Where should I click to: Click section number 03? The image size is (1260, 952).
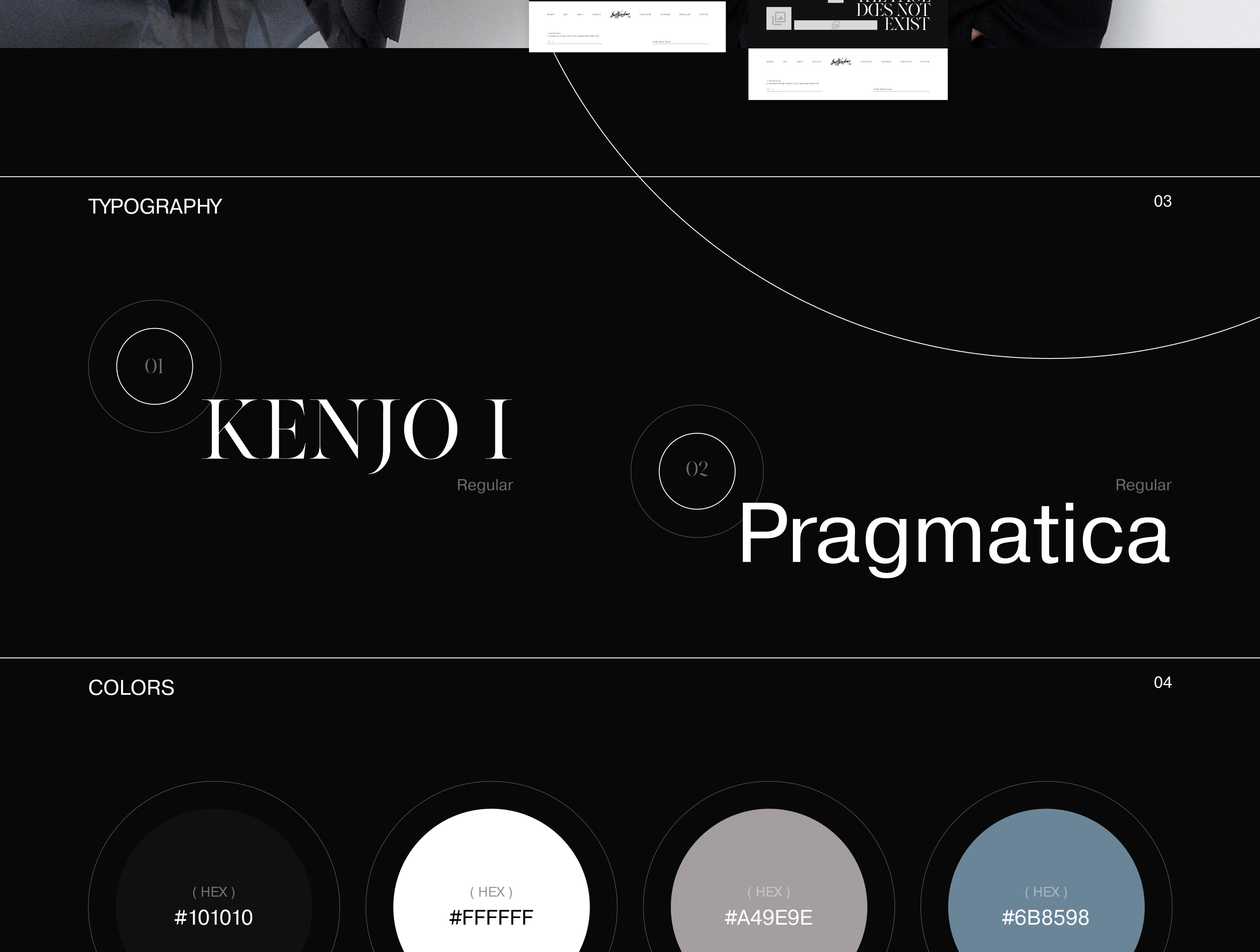pos(1162,201)
